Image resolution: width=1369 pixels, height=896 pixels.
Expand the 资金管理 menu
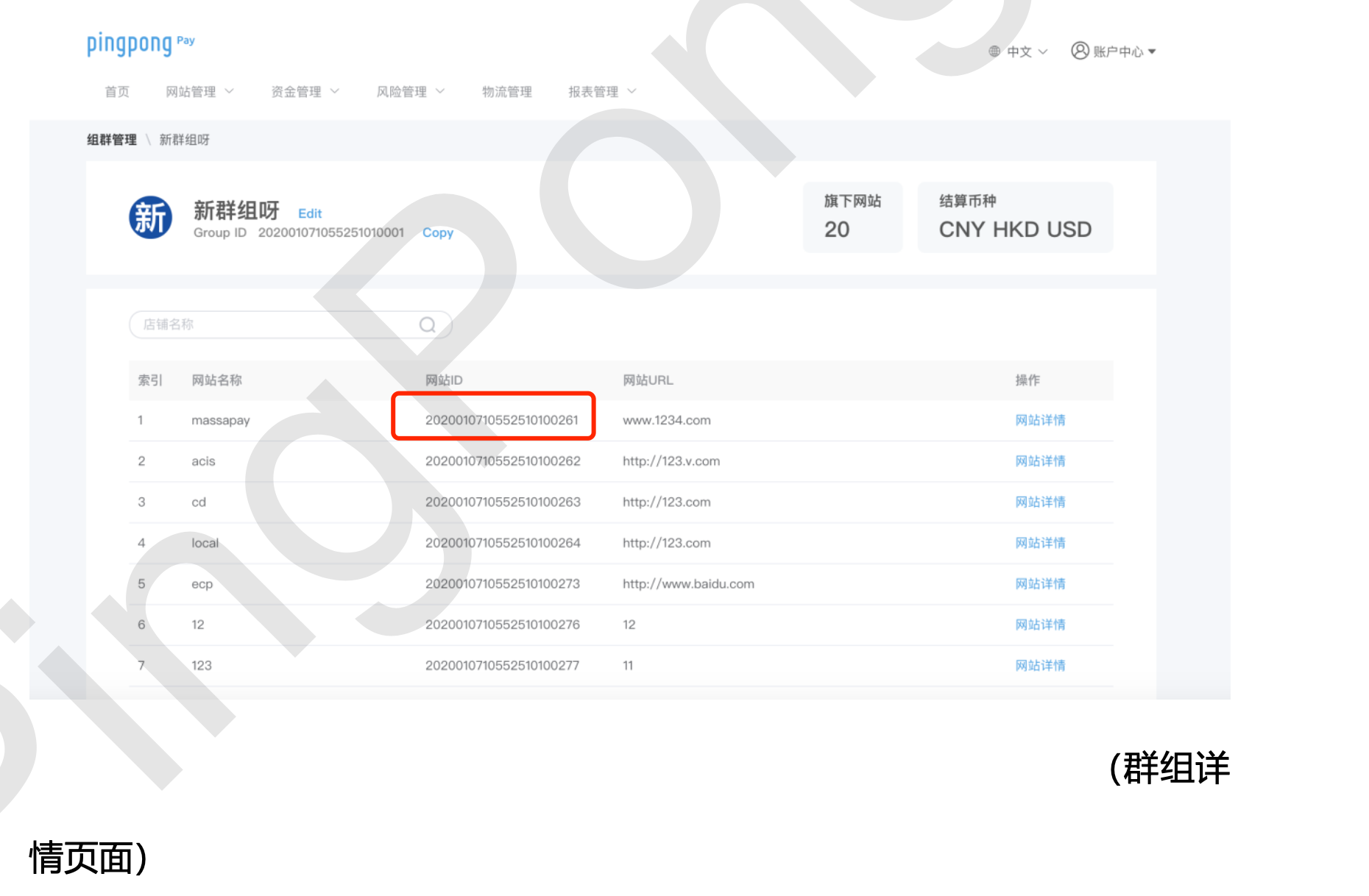[x=304, y=92]
